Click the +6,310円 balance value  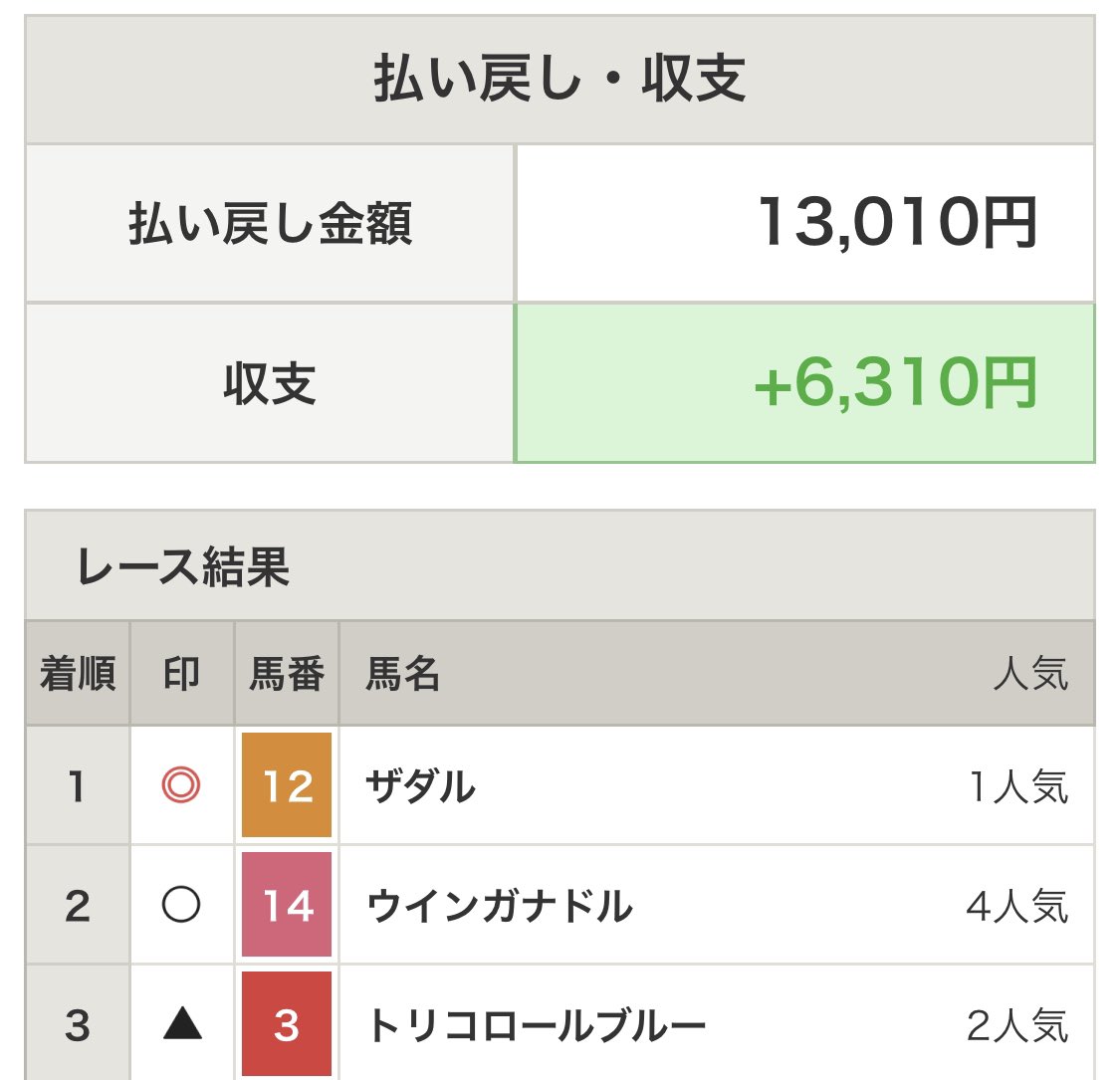pyautogui.click(x=895, y=383)
